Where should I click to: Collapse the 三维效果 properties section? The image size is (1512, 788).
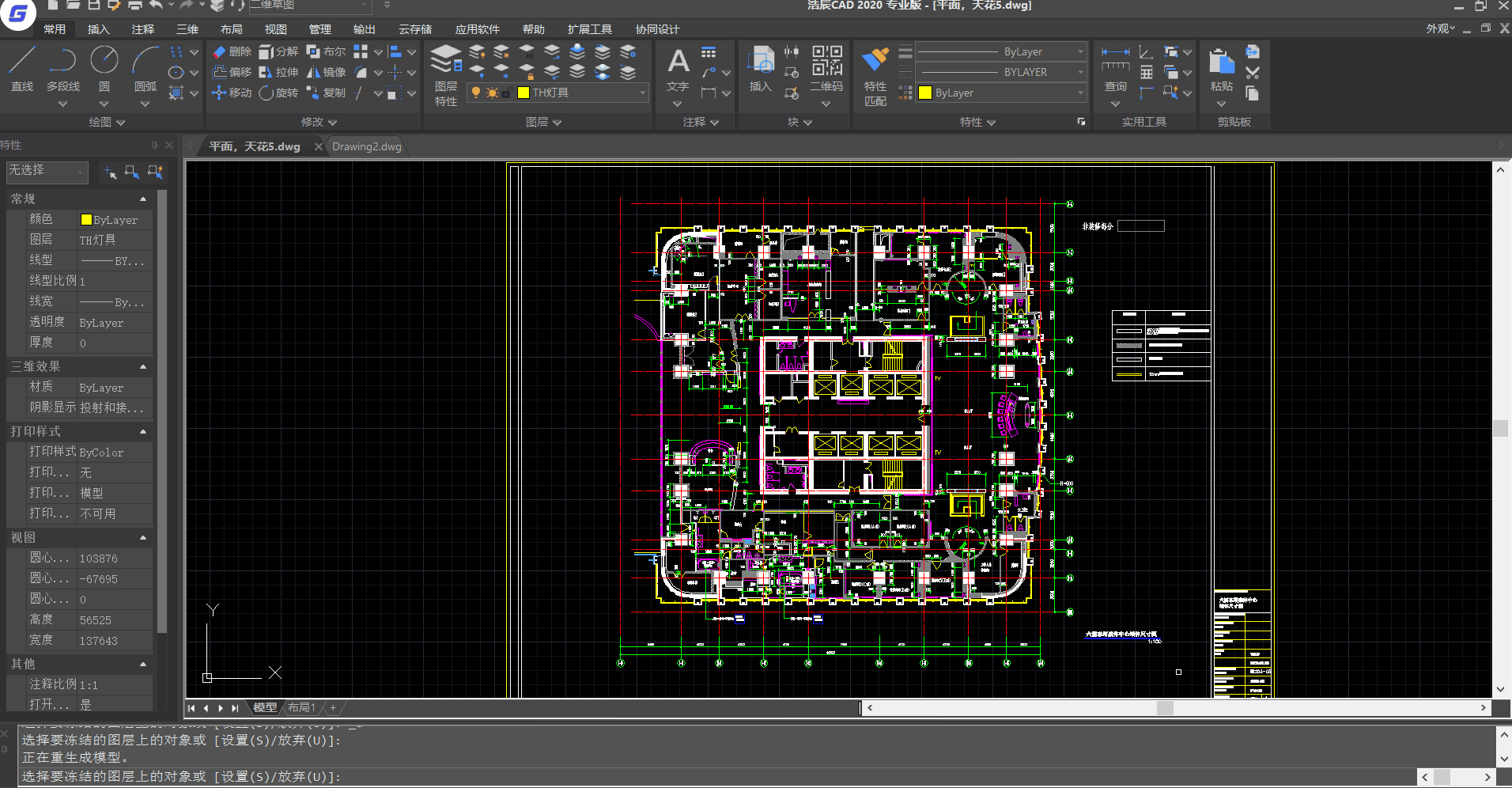[x=143, y=366]
